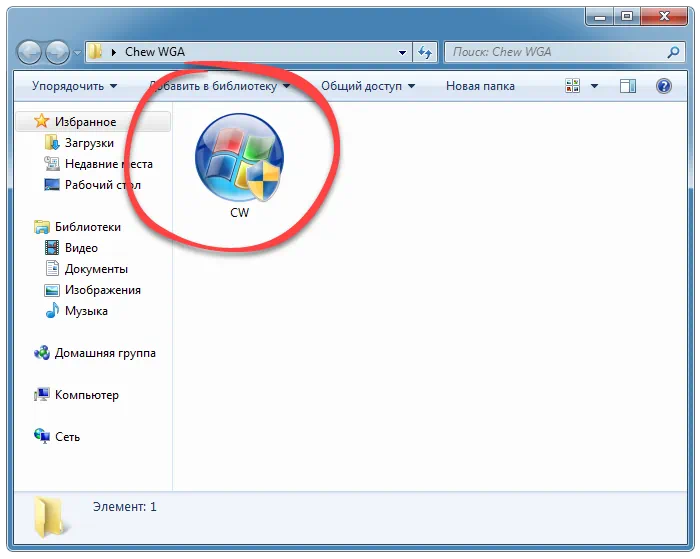The width and height of the screenshot is (700, 559).
Task: Open the Общий доступ menu
Action: [x=368, y=86]
